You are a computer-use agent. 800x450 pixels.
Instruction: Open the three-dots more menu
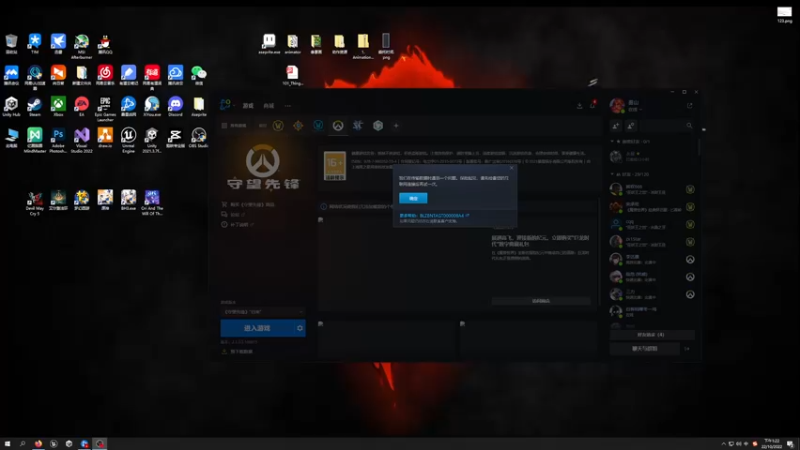(x=288, y=106)
